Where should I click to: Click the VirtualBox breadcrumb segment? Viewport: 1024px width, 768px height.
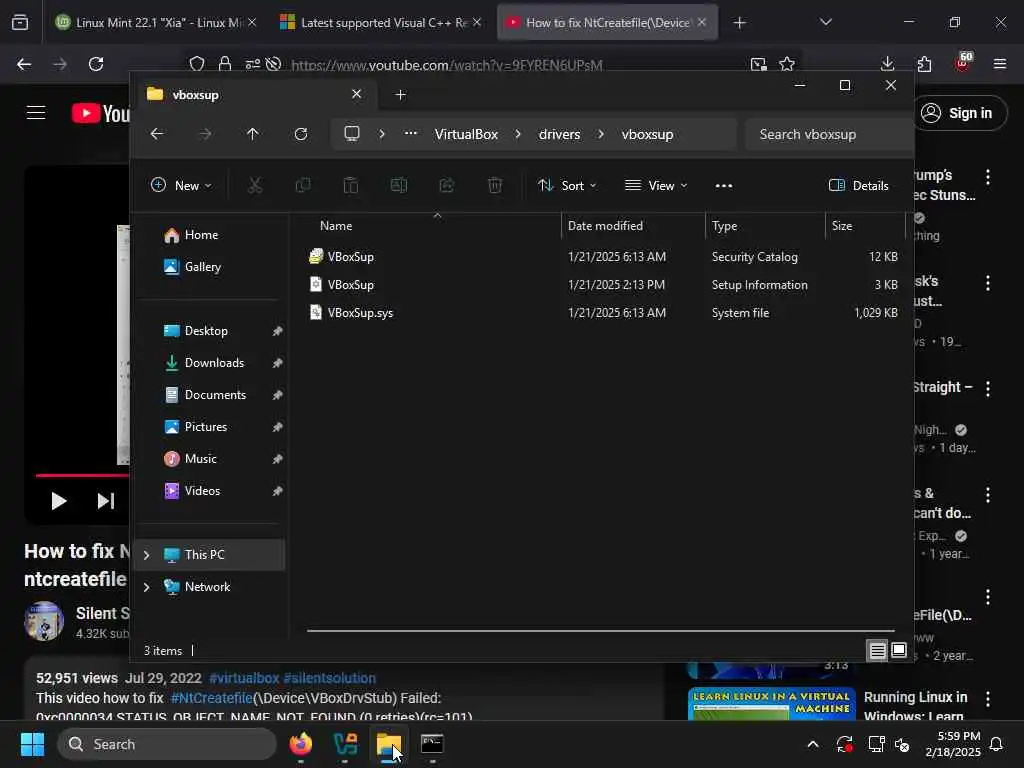click(466, 134)
